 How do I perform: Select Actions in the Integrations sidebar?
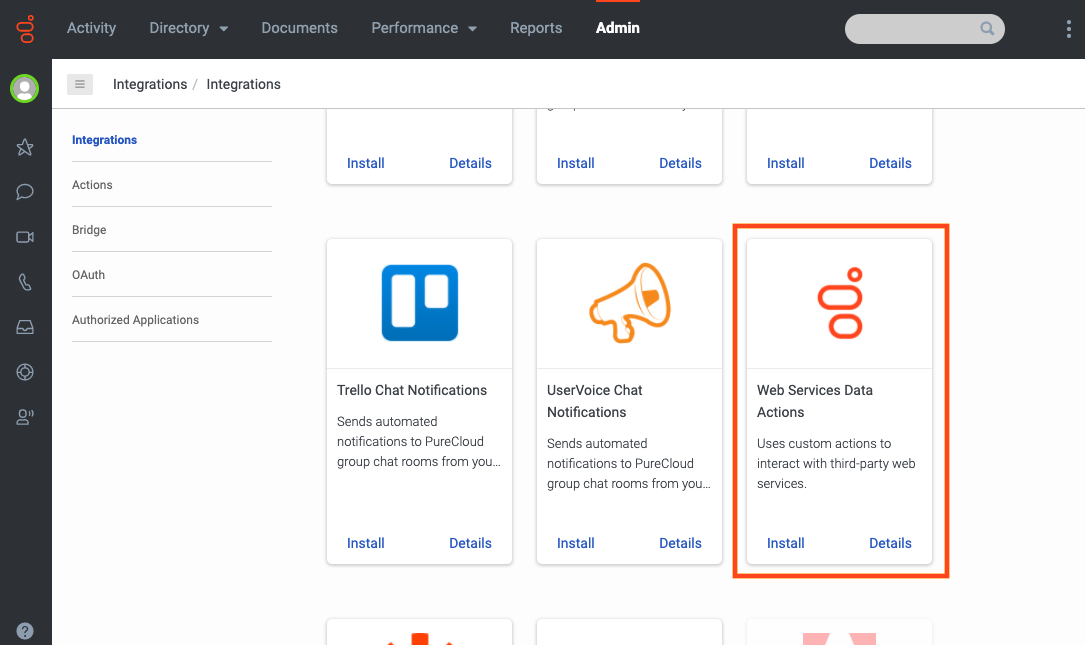[x=92, y=184]
